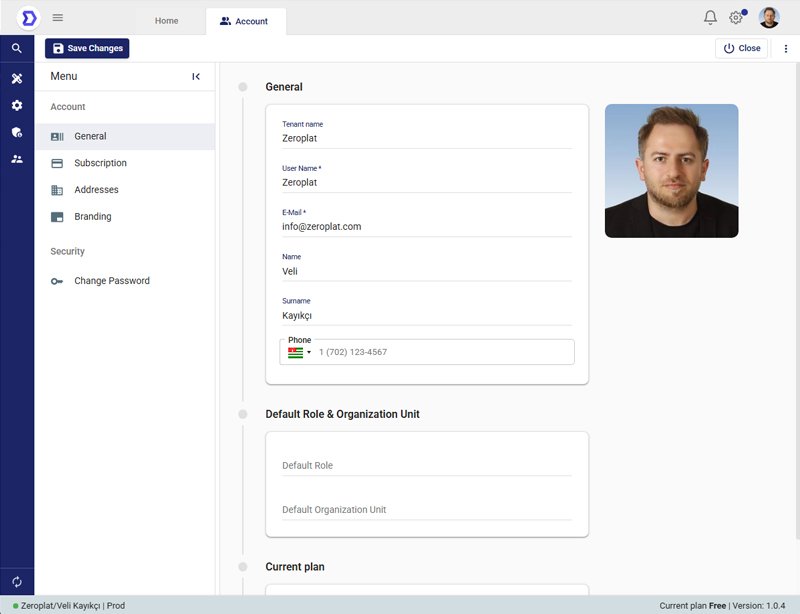Screen dimensions: 800x614
Task: Click the profile photo thumbnail
Action: 671,171
